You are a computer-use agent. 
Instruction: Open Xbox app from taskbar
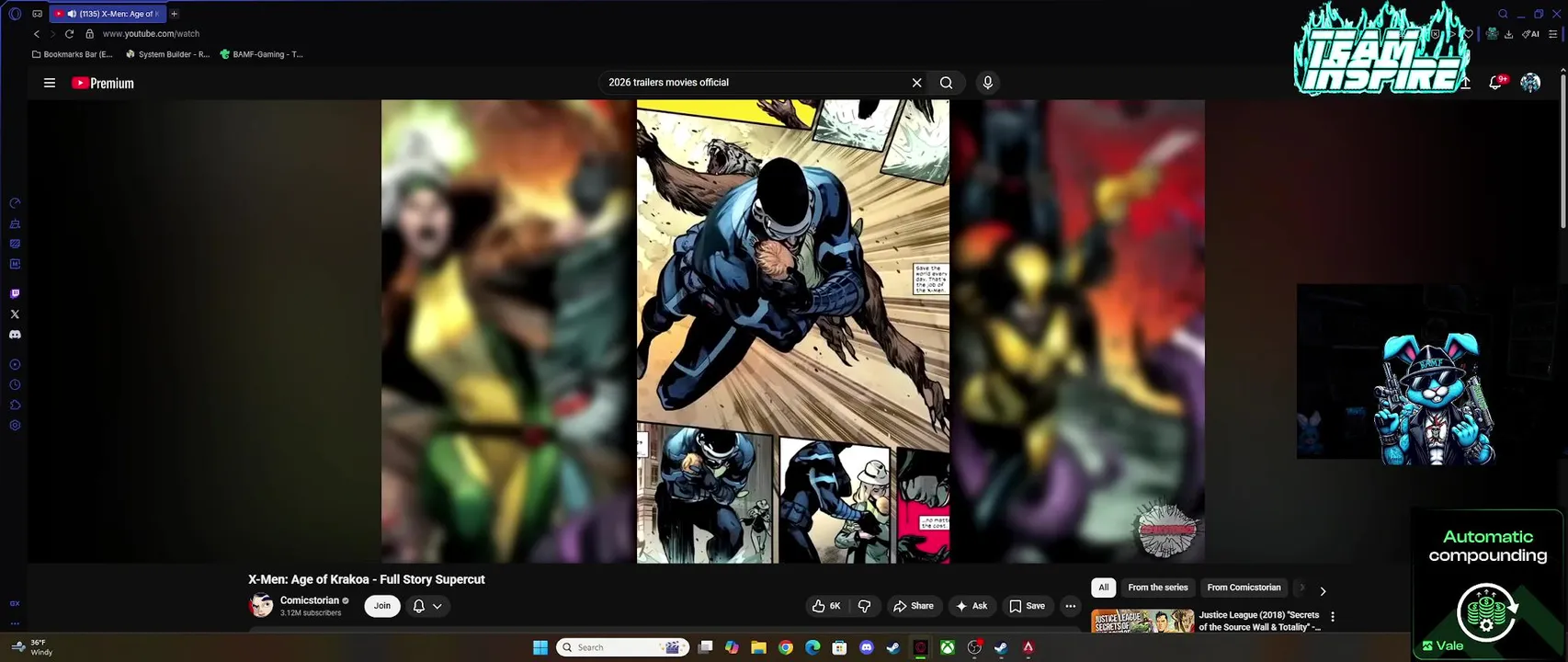[x=947, y=647]
